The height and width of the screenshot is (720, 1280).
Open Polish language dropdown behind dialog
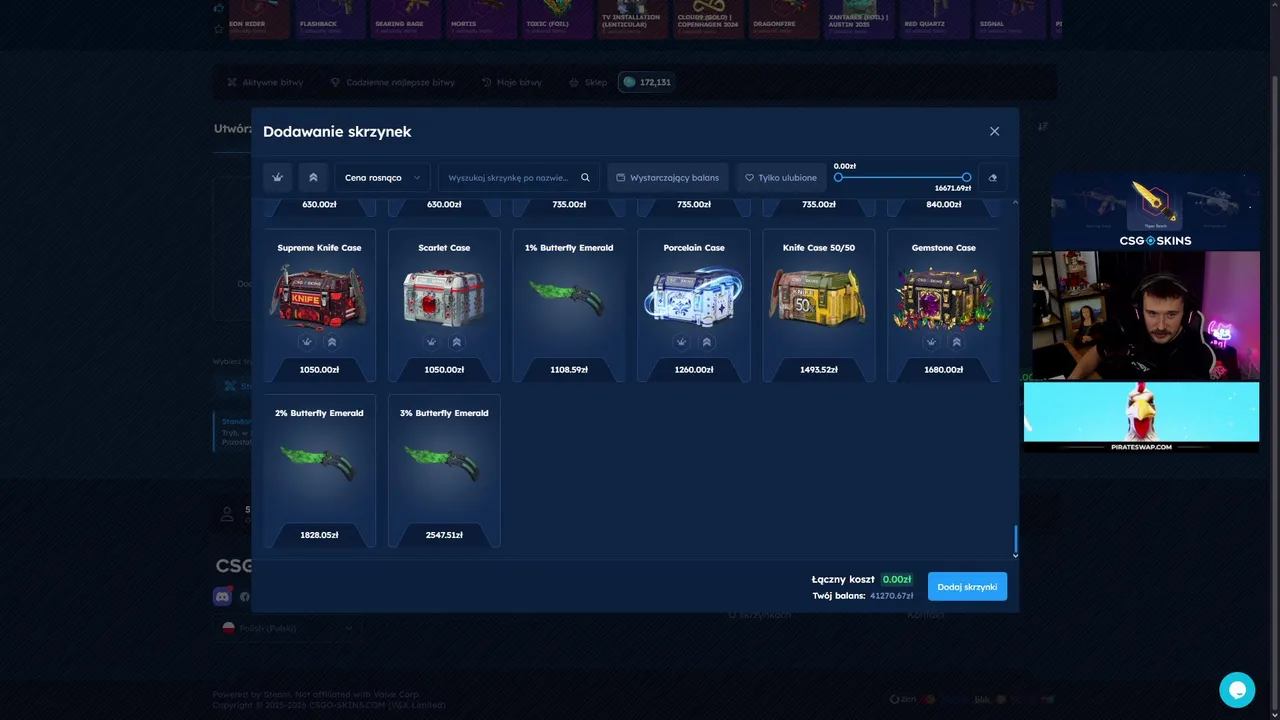tap(287, 628)
